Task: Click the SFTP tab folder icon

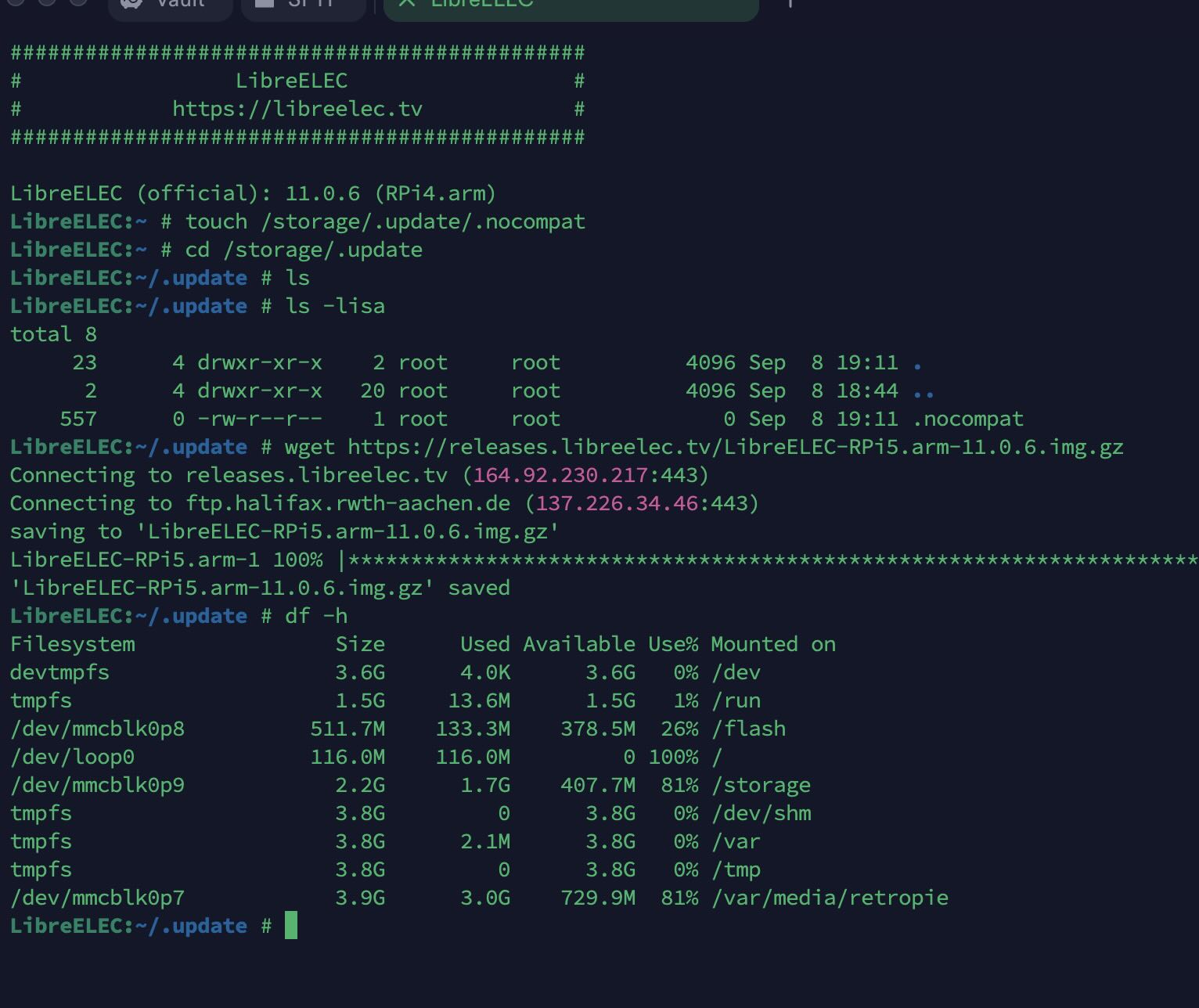Action: pos(265,4)
